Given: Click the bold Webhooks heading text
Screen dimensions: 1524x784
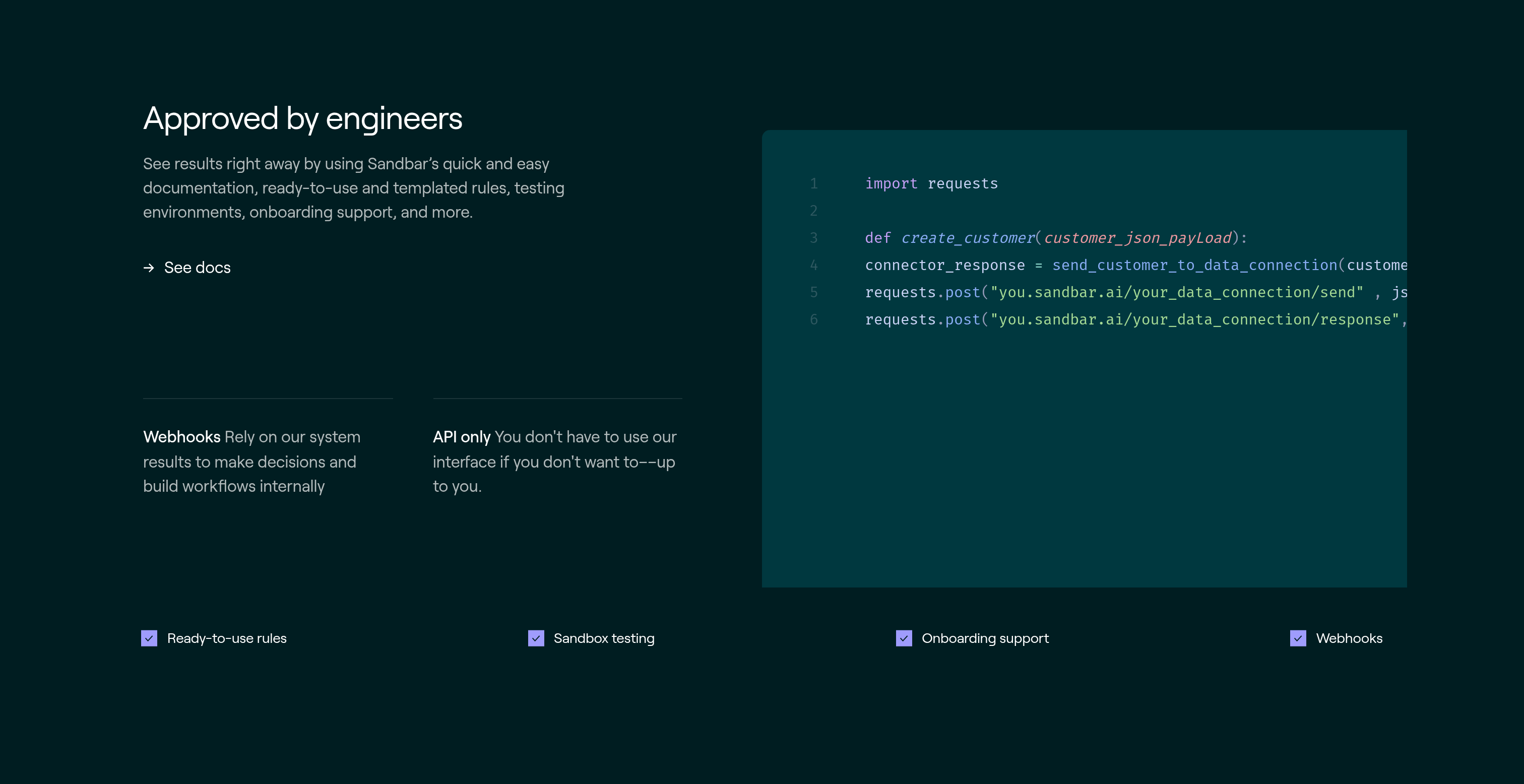Looking at the screenshot, I should click(181, 437).
